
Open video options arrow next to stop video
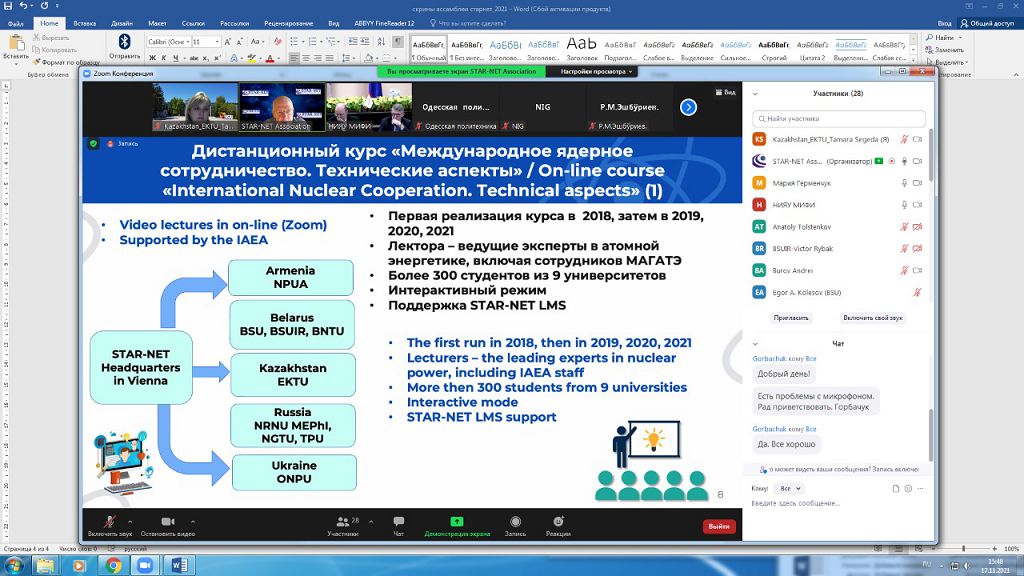pyautogui.click(x=193, y=521)
